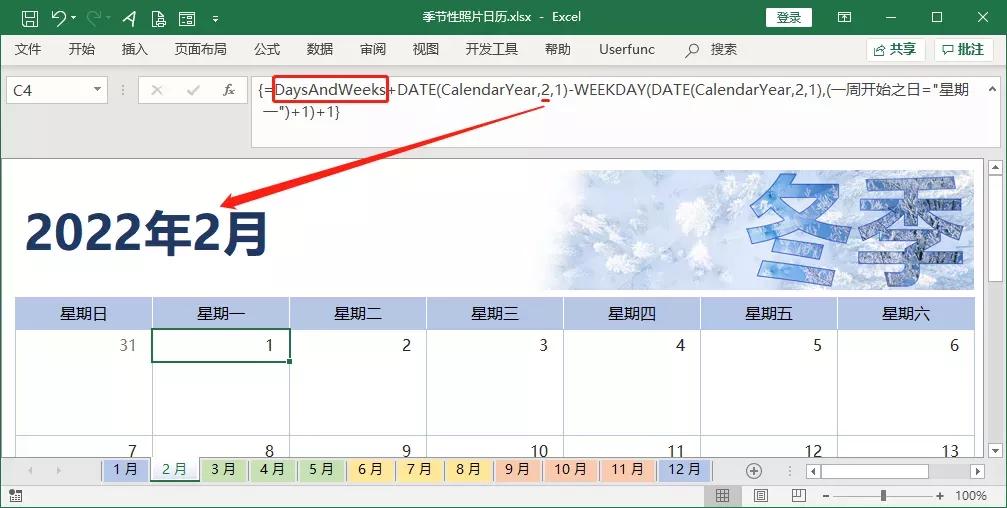Image resolution: width=1007 pixels, height=508 pixels.
Task: Open the 10月 sheet tab
Action: (x=570, y=469)
